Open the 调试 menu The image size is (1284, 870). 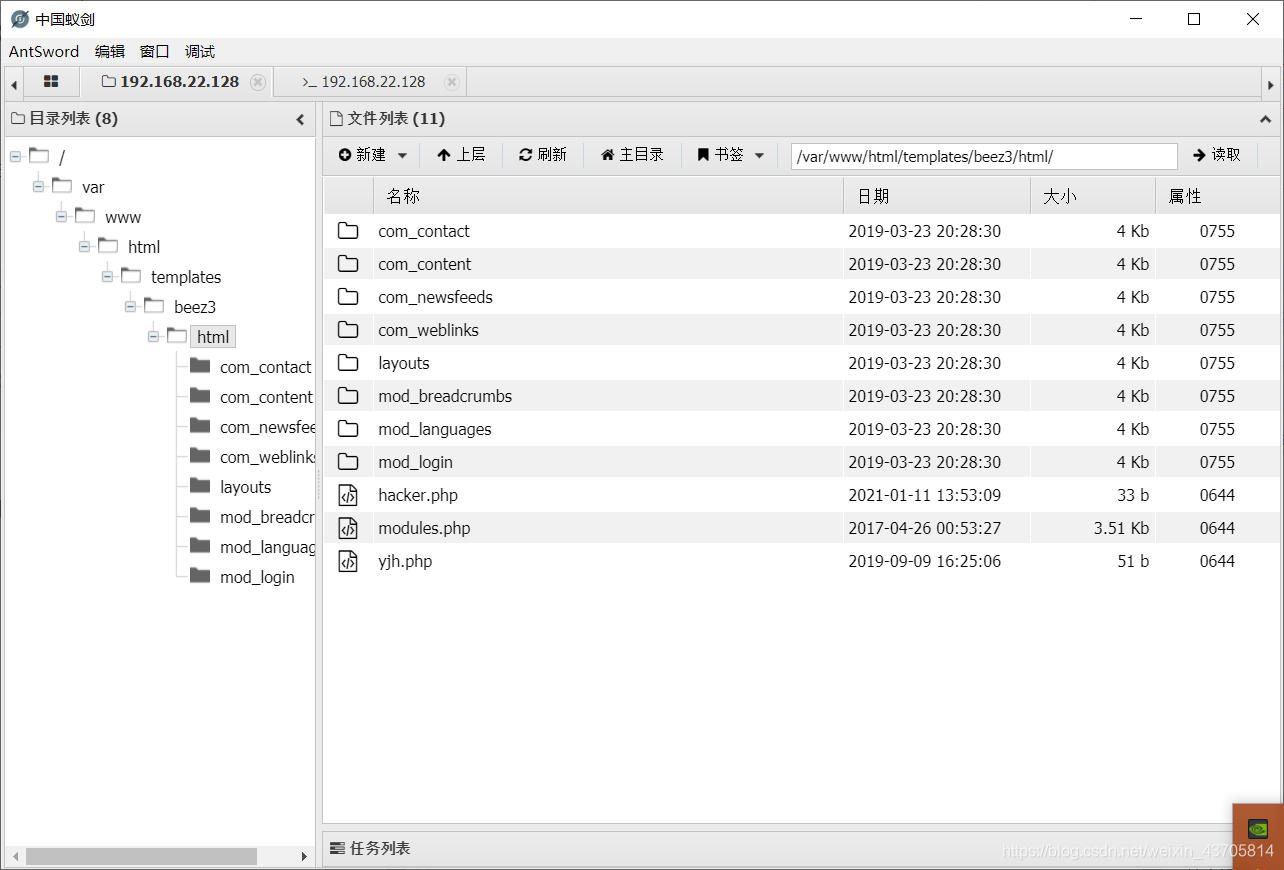[x=200, y=52]
